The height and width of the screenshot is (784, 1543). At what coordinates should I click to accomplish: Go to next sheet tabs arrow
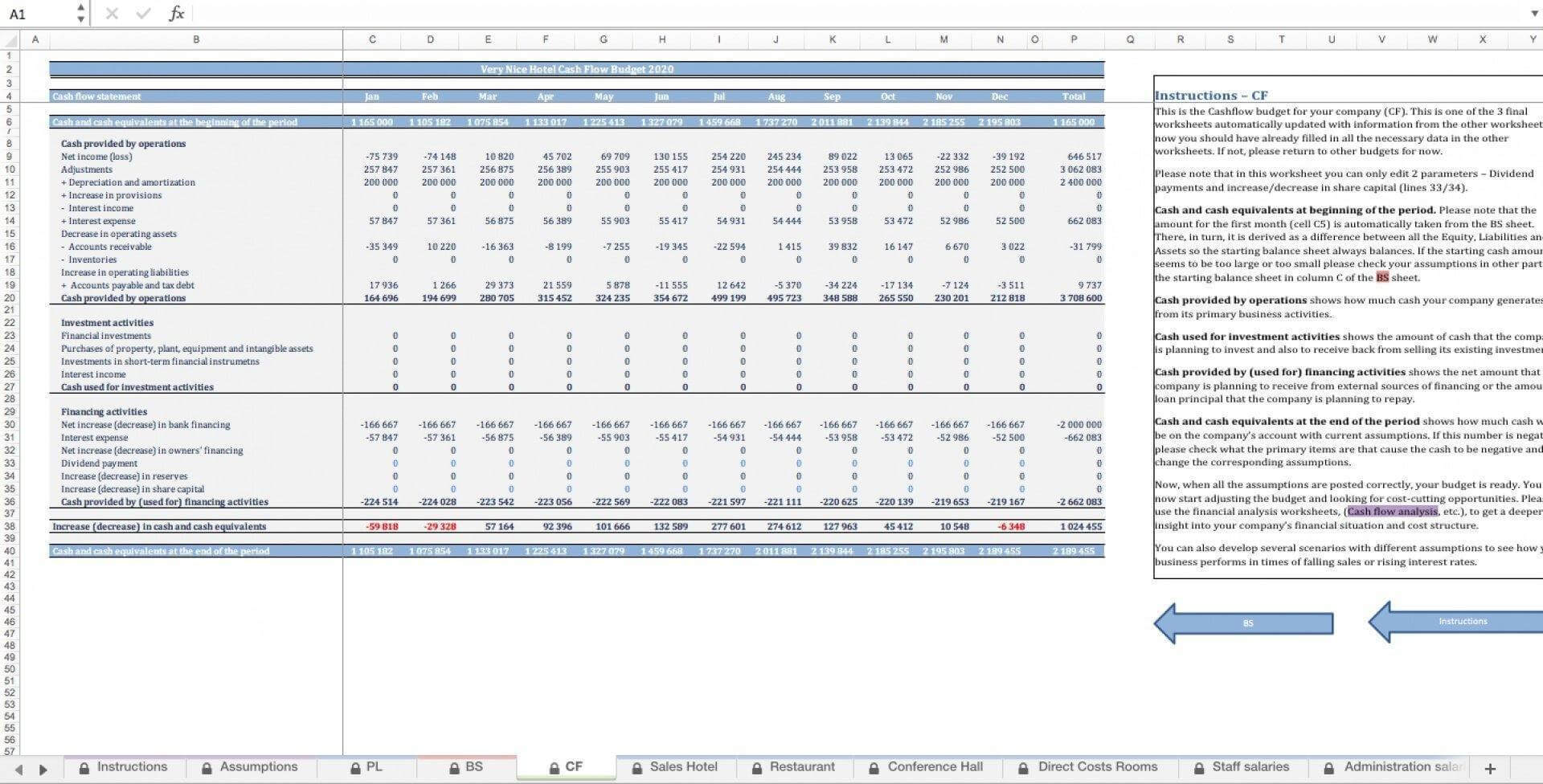coord(43,769)
